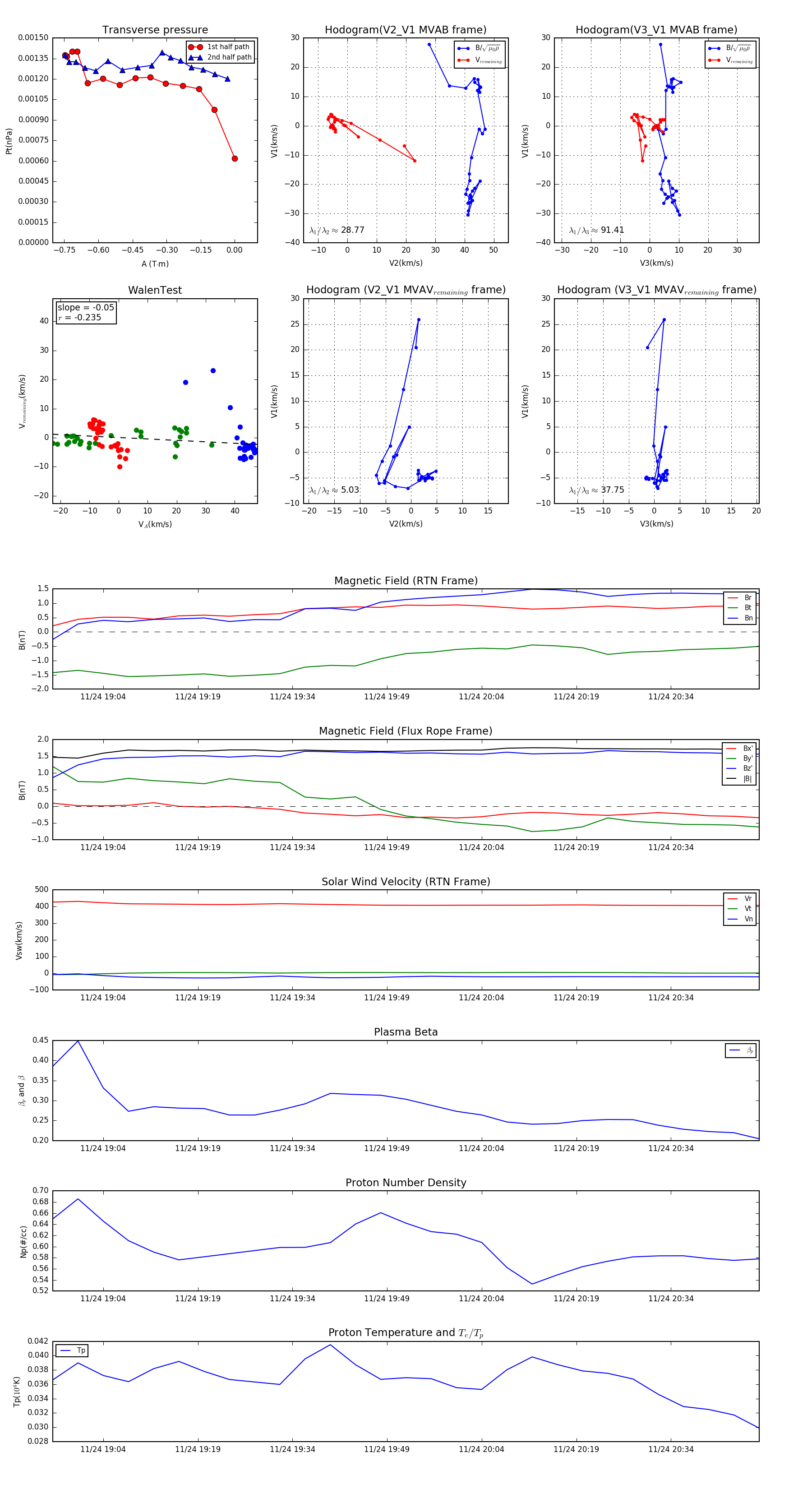Select the Tp legend entry
The width and height of the screenshot is (812, 1489).
point(72,1351)
